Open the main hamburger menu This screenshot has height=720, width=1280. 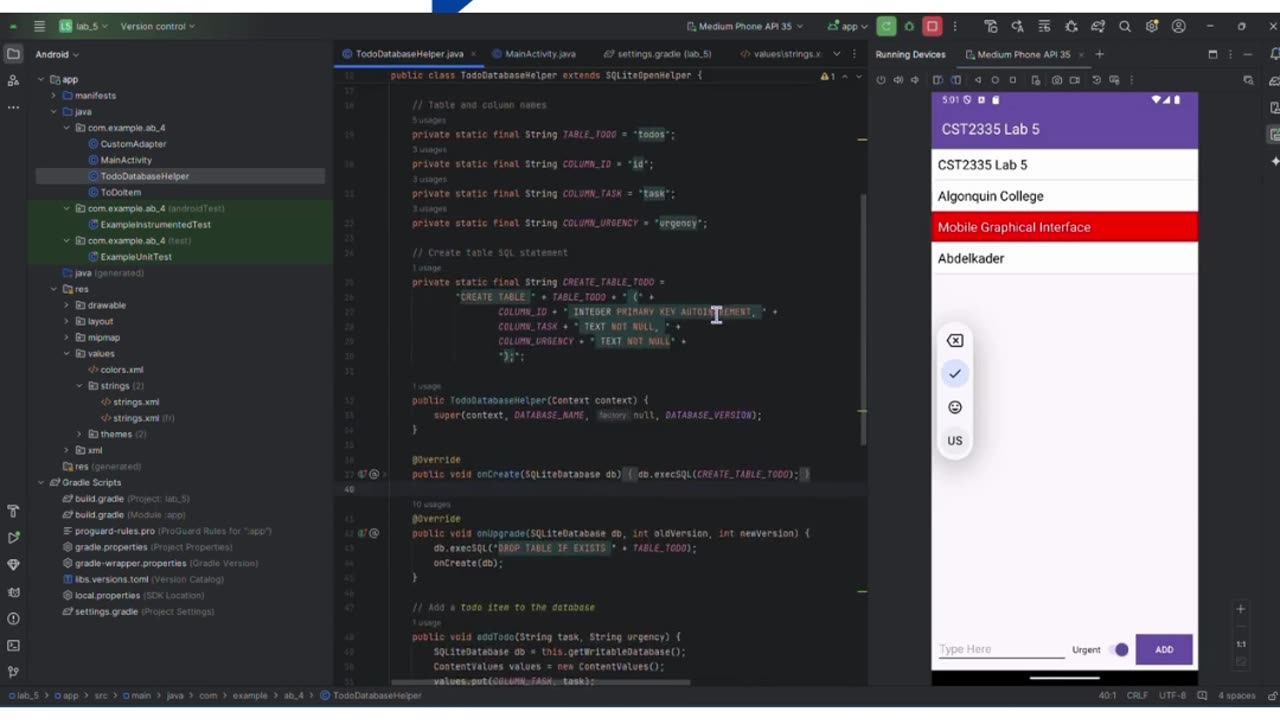pyautogui.click(x=39, y=26)
